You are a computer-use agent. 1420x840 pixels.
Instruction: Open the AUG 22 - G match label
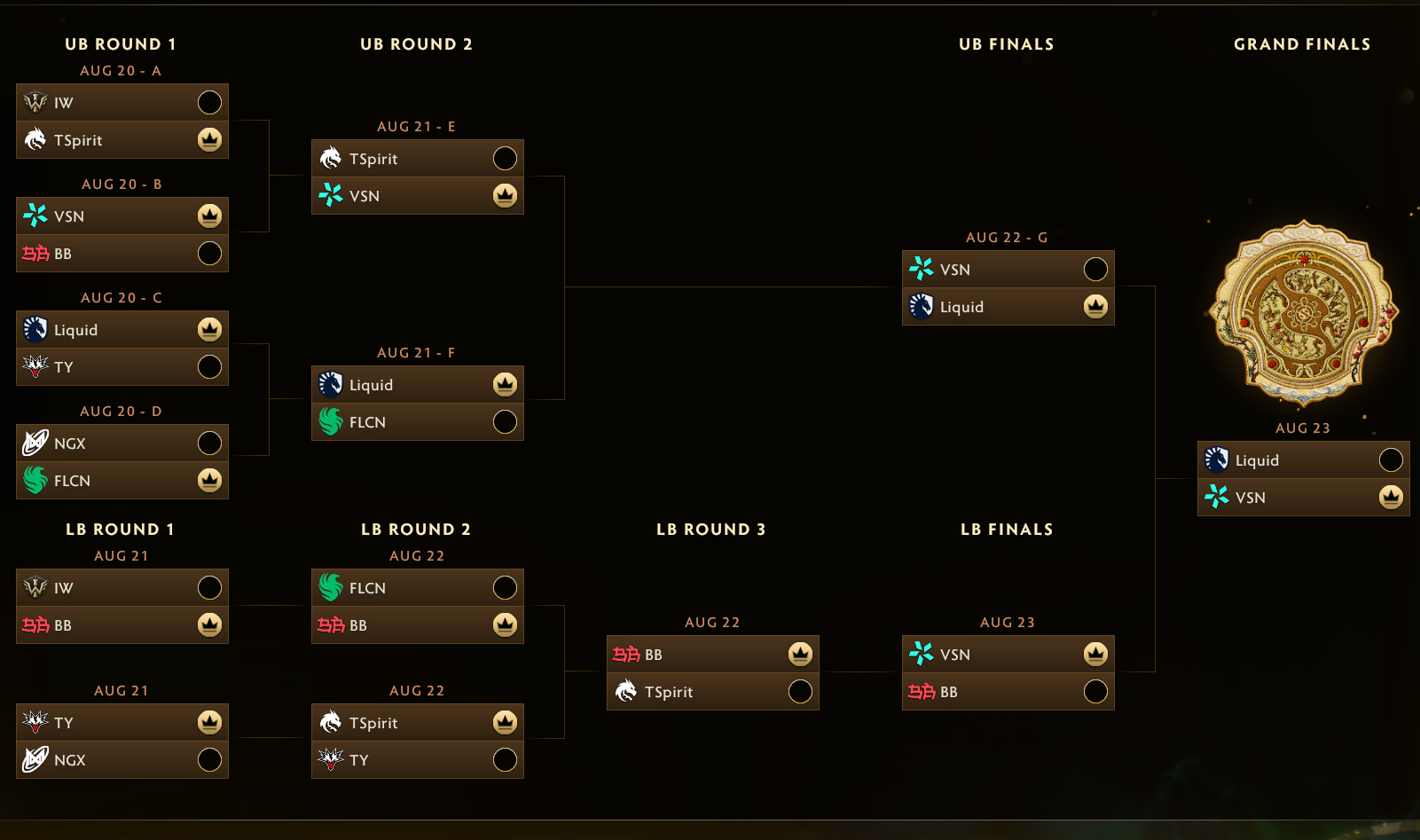tap(1007, 238)
